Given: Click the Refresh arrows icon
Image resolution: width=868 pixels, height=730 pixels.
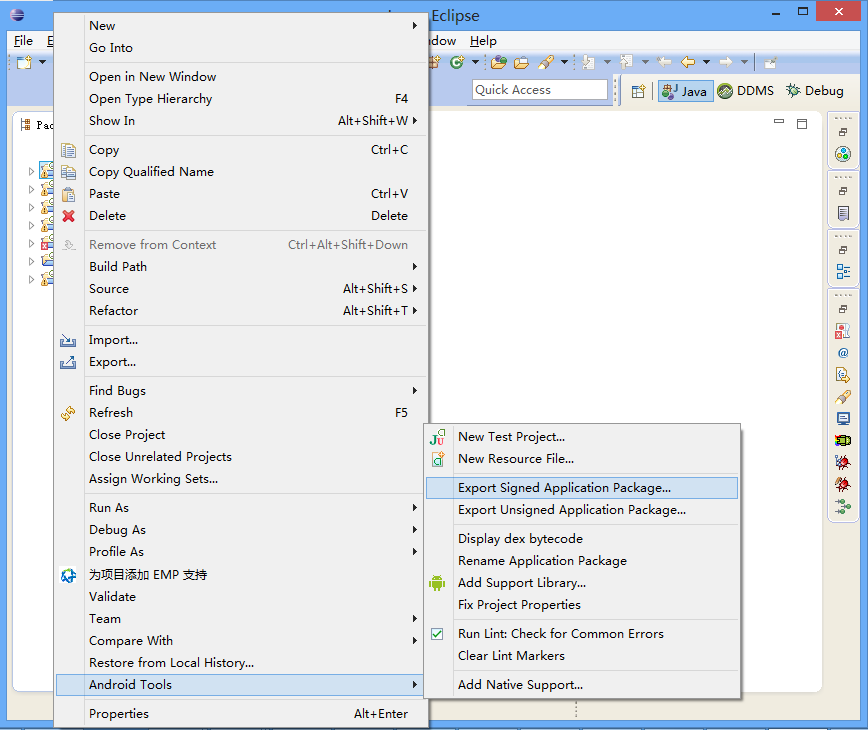Looking at the screenshot, I should (x=68, y=413).
